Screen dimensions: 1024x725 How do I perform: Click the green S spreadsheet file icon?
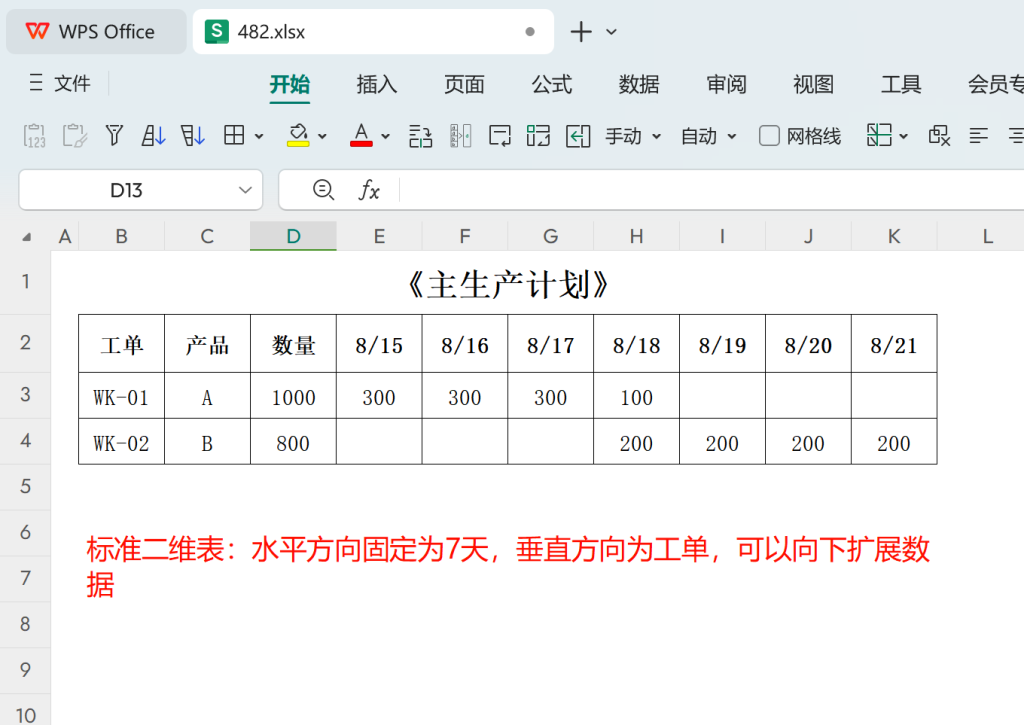[217, 31]
